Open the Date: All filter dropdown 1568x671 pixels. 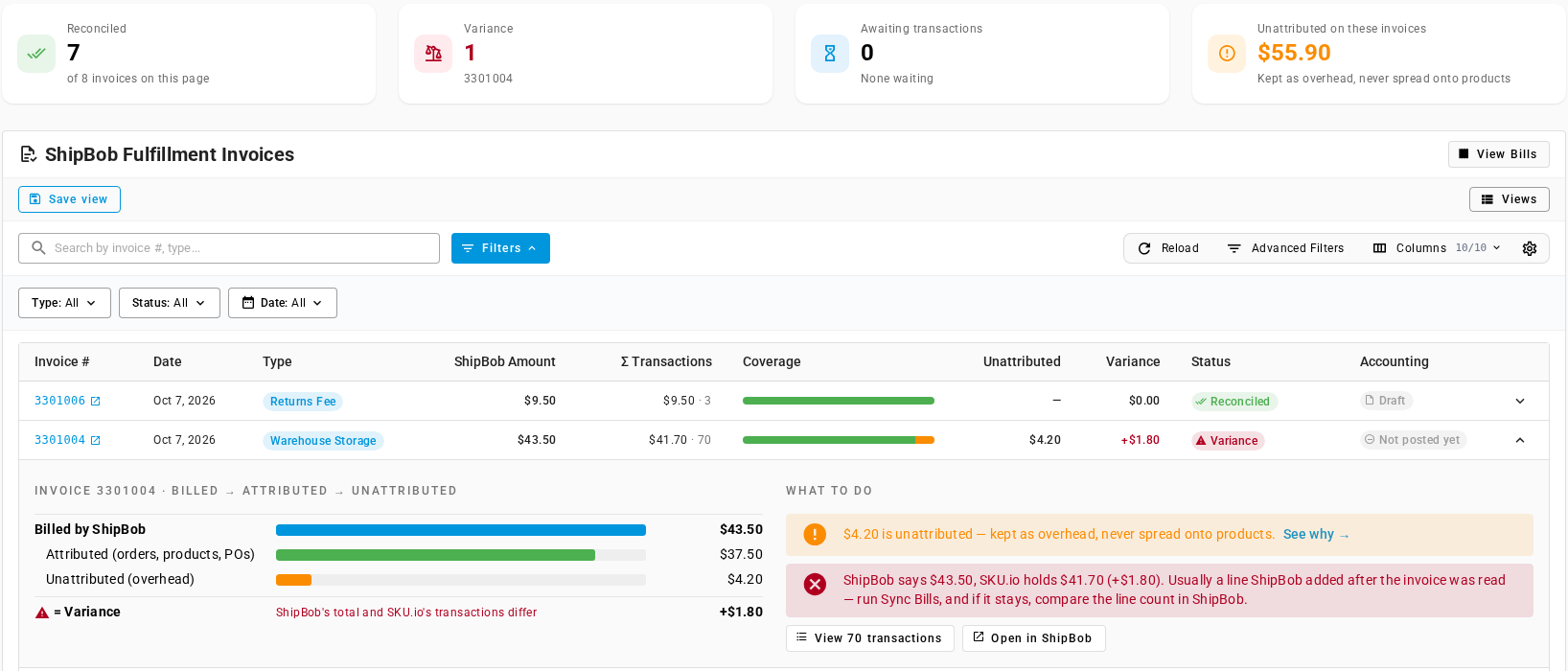tap(283, 303)
